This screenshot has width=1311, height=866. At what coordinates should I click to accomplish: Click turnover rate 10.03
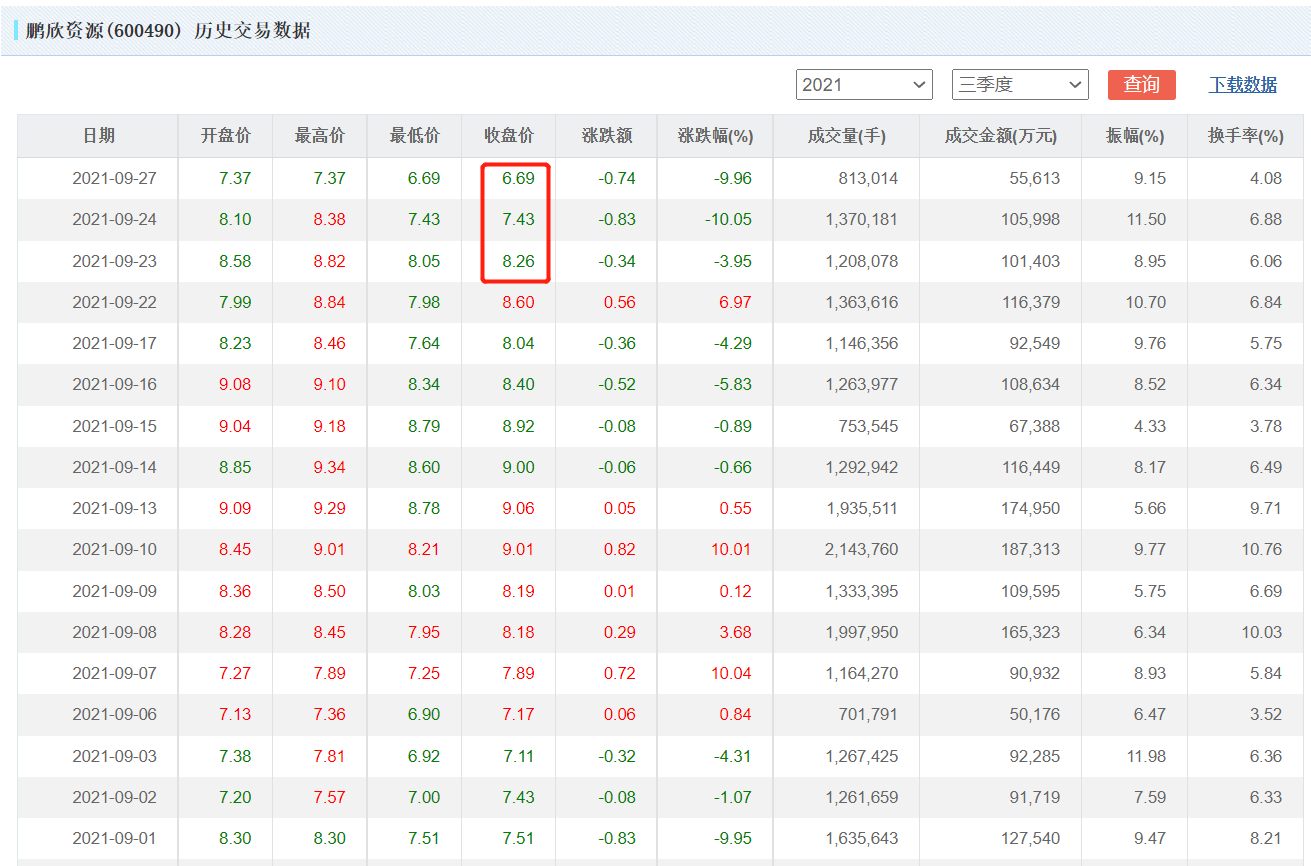click(x=1262, y=633)
